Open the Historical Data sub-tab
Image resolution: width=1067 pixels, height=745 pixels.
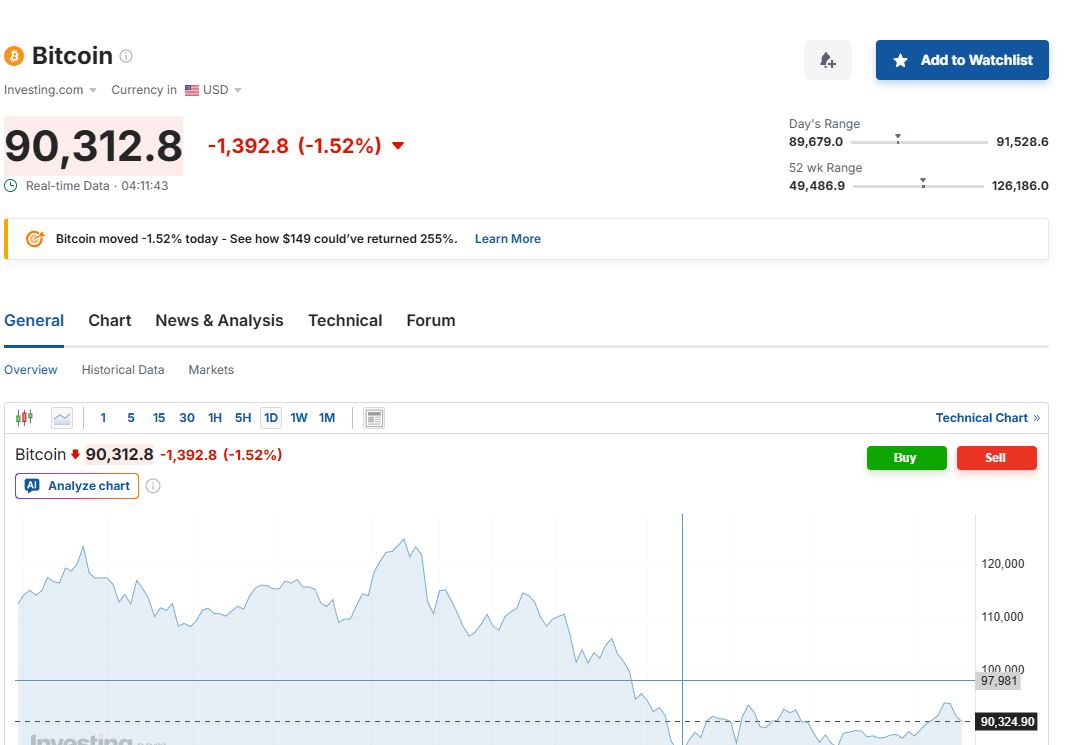point(123,370)
